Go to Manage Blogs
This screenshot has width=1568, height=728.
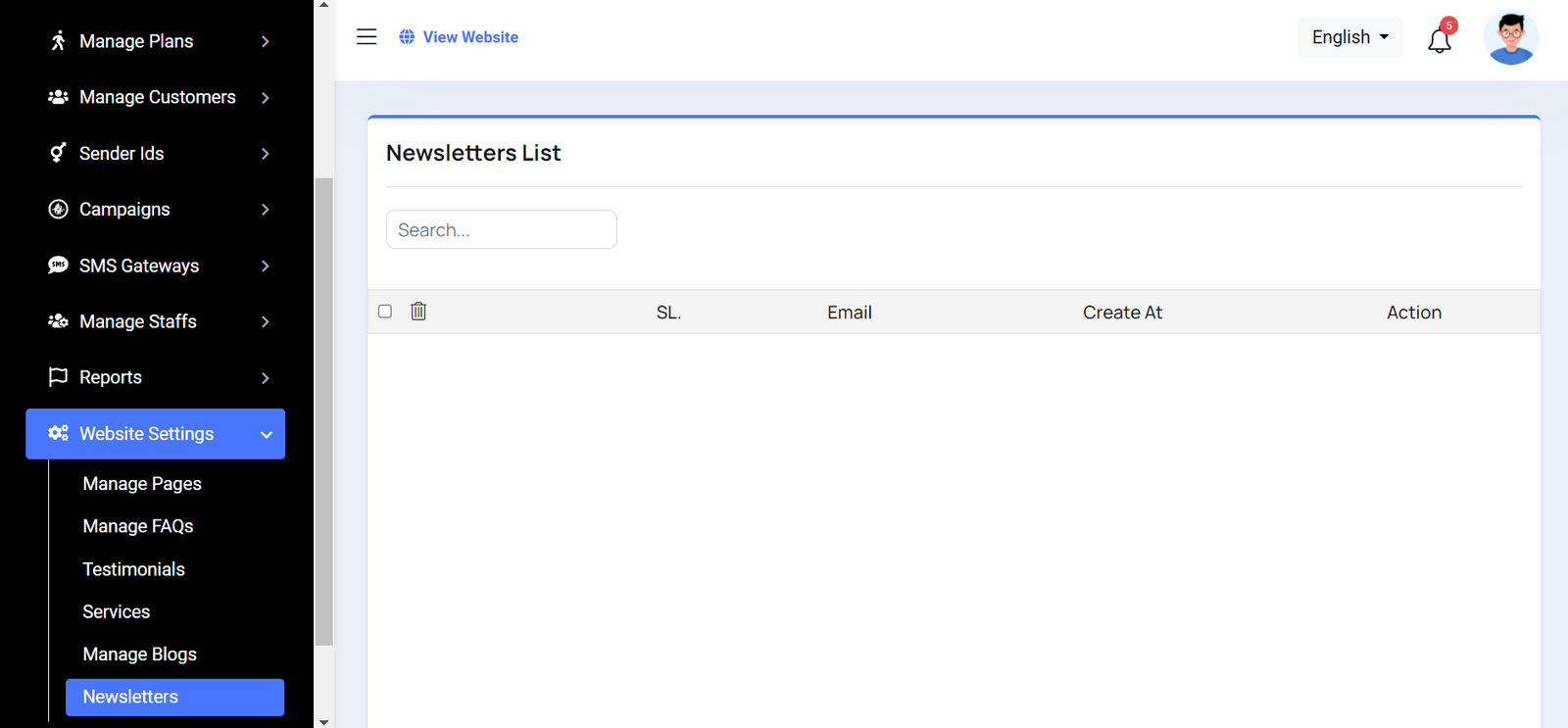pyautogui.click(x=140, y=655)
